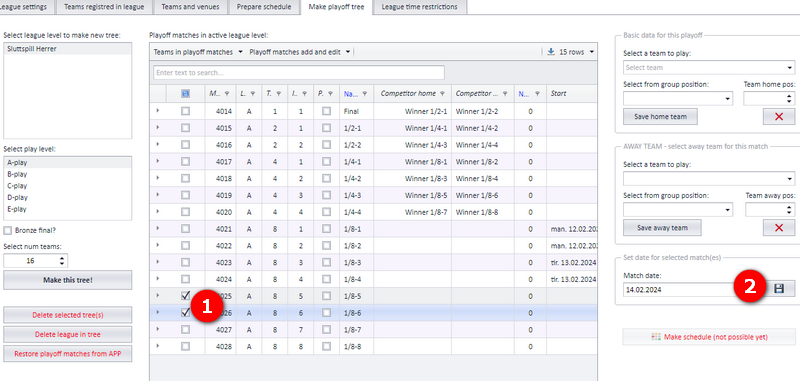
Task: Click Delete selected tree(s) button
Action: [x=67, y=315]
